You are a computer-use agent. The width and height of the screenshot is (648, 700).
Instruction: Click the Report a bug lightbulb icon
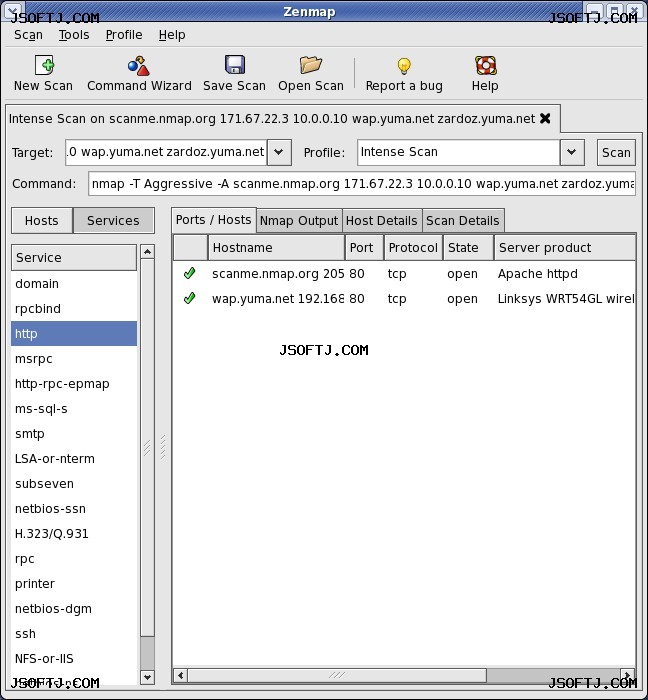tap(404, 66)
